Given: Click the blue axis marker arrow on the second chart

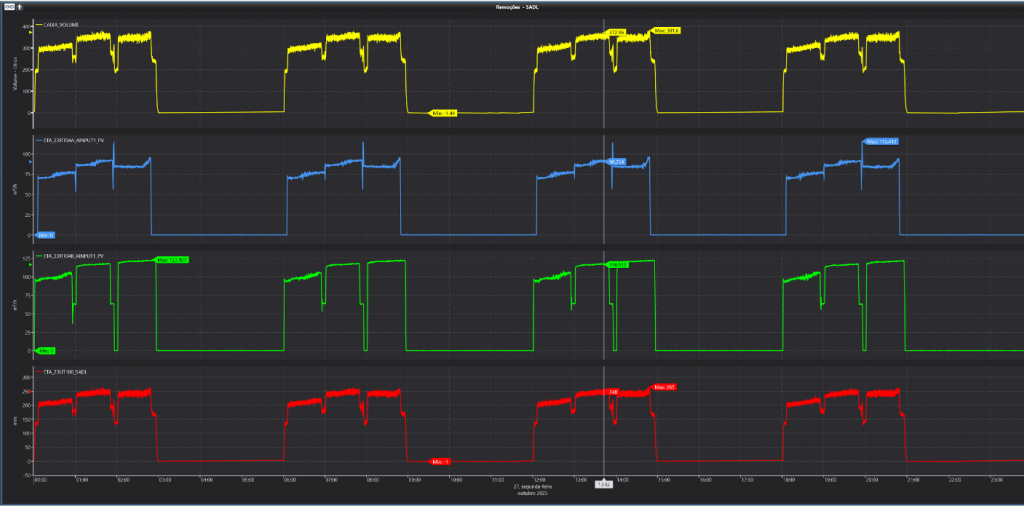Looking at the screenshot, I should click(29, 159).
